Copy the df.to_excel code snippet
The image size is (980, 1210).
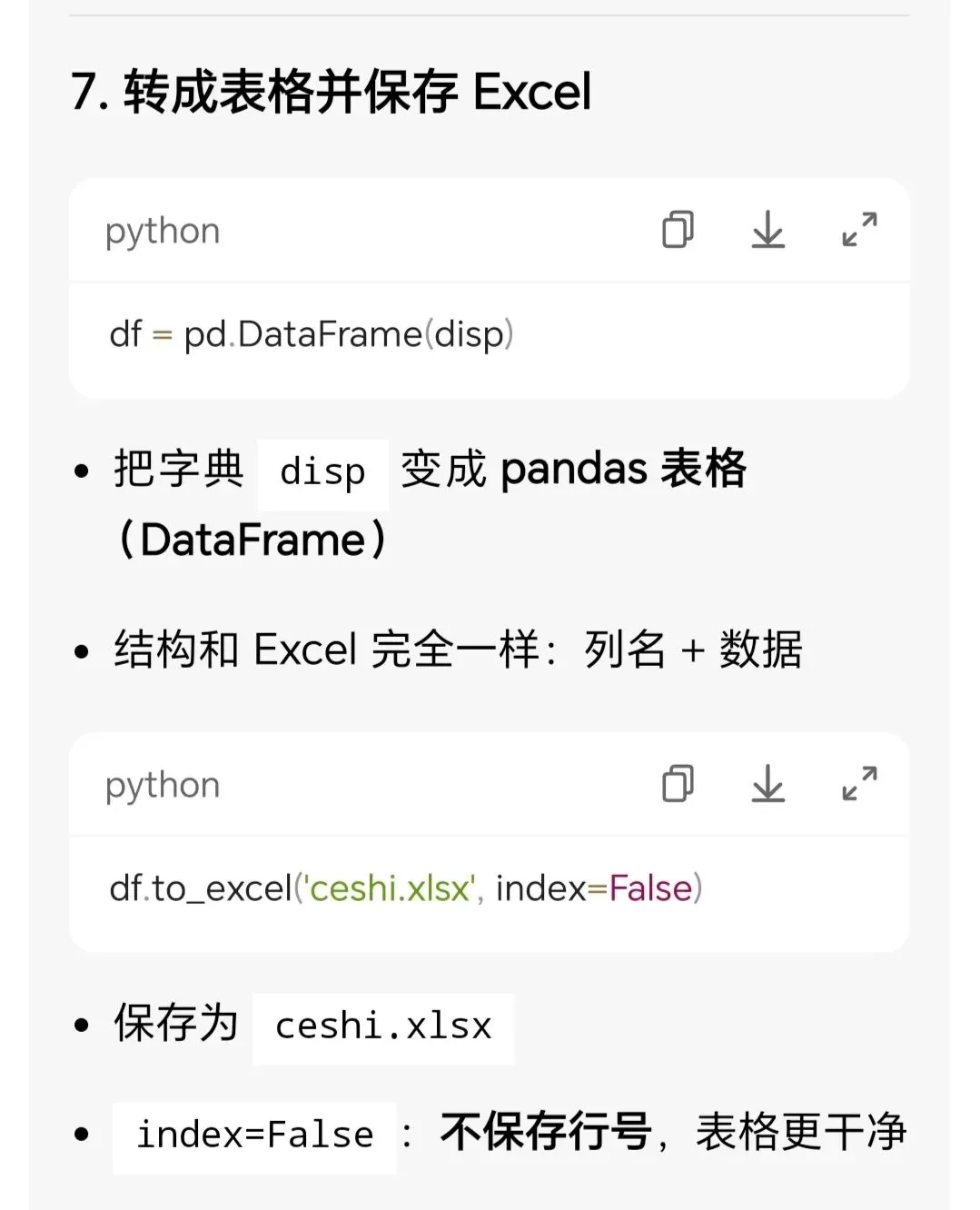[x=678, y=783]
